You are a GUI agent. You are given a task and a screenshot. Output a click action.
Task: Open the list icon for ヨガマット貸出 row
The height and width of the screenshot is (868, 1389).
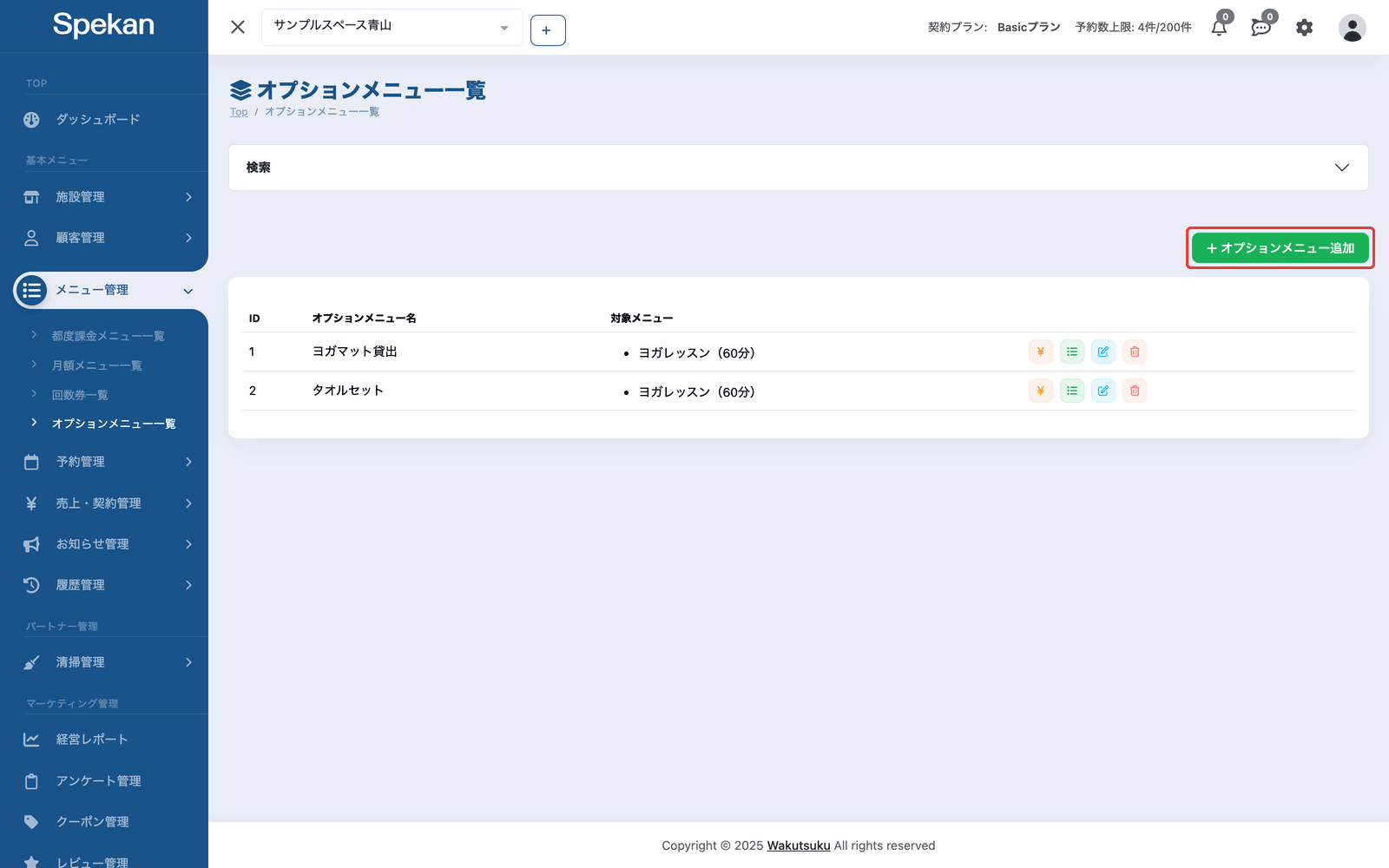coord(1071,352)
